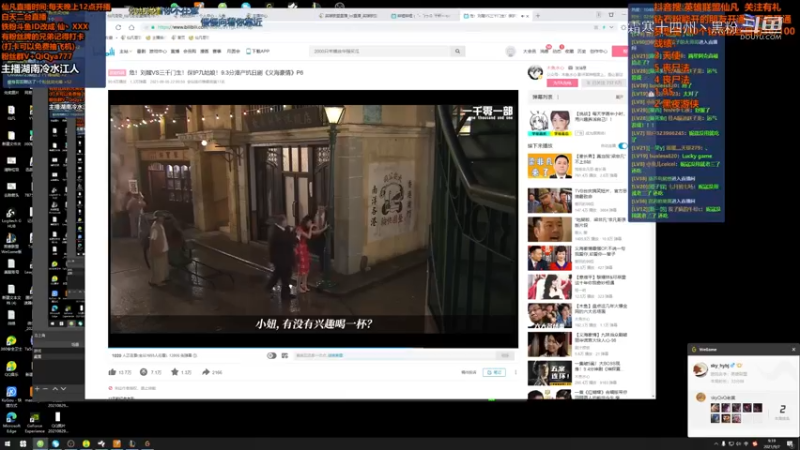
Task: Click the danmaku text input field
Action: point(394,356)
